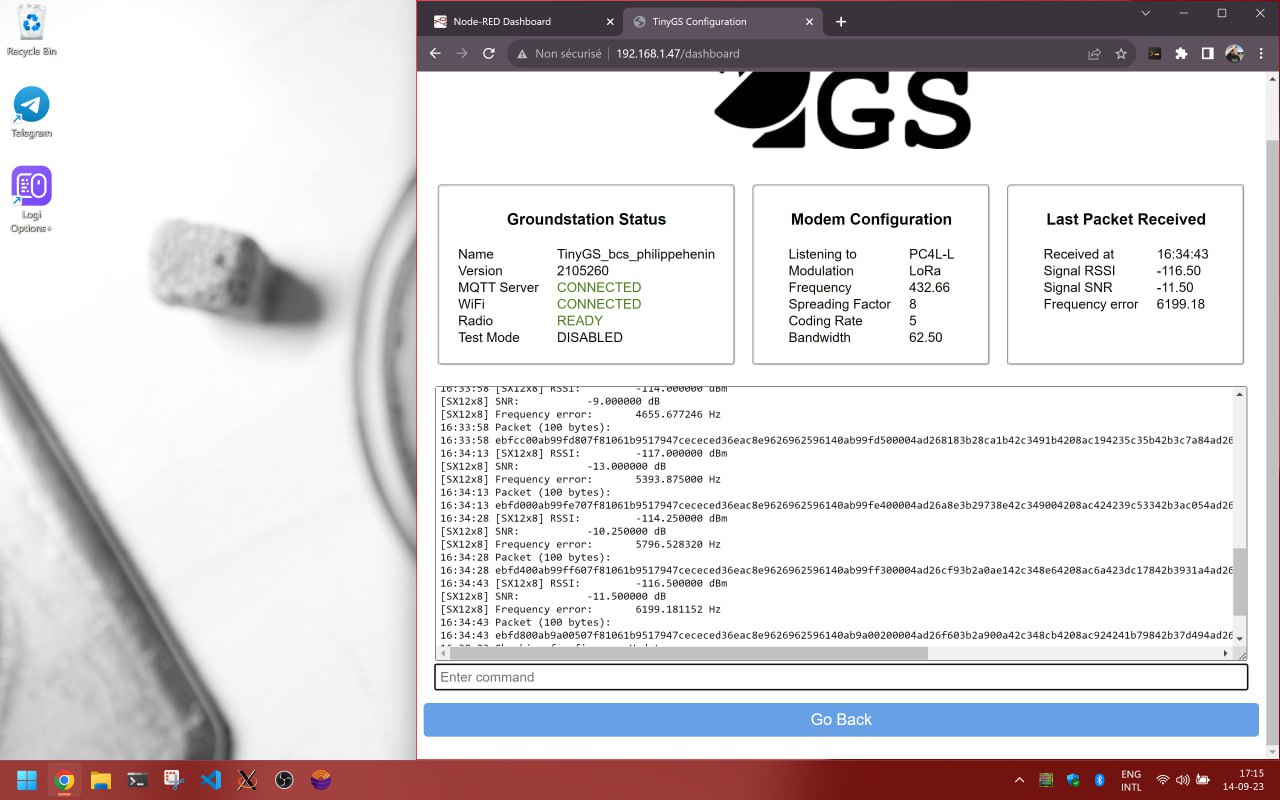Open the Chrome profile avatar

click(1234, 54)
